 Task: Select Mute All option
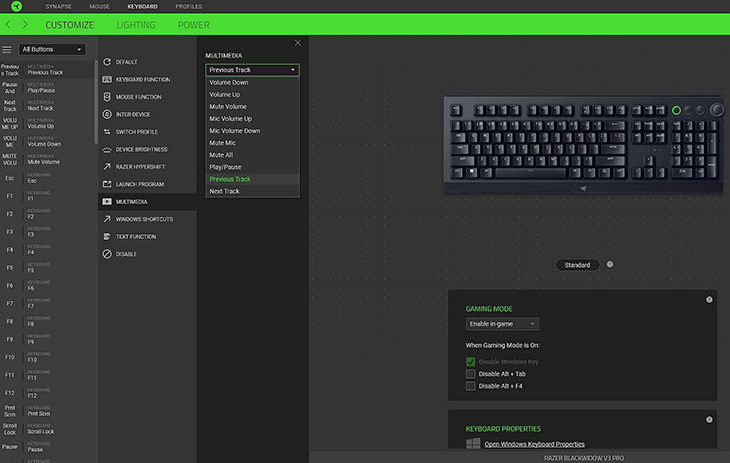point(252,155)
